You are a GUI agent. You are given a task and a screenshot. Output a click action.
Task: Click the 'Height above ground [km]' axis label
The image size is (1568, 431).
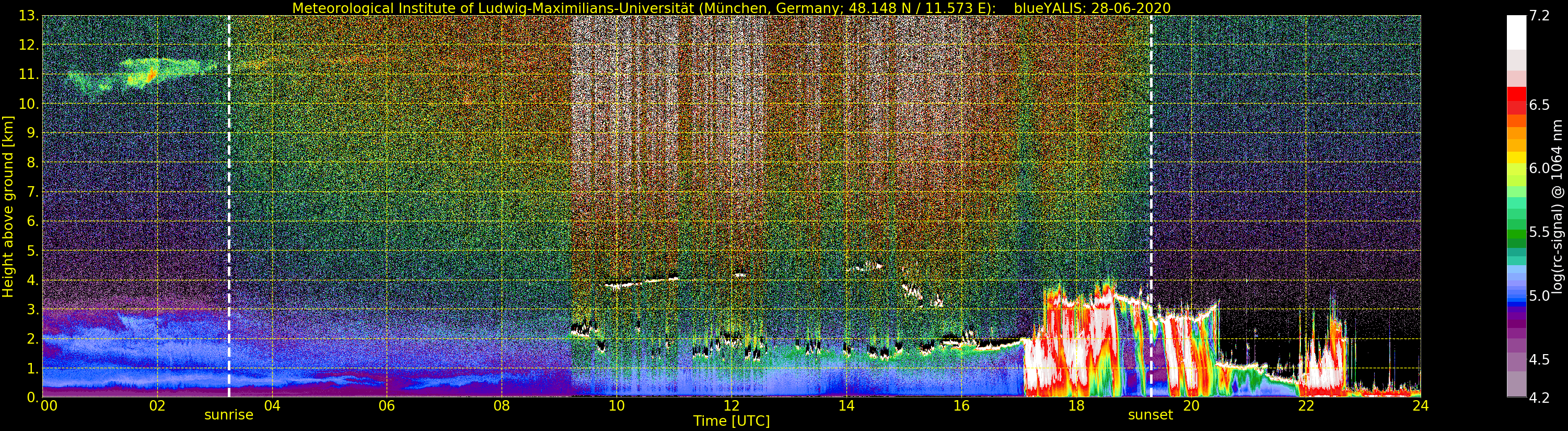pyautogui.click(x=8, y=207)
